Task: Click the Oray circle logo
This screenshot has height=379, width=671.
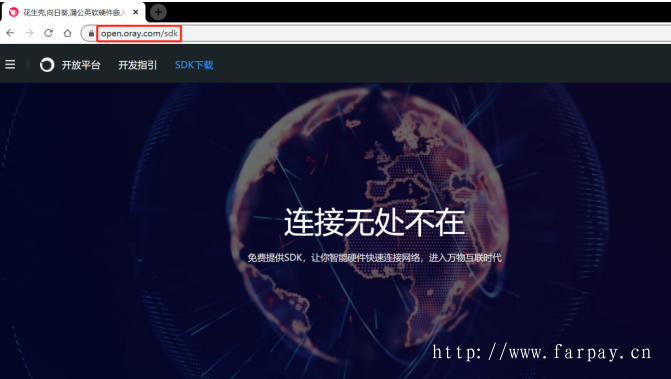Action: [47, 65]
